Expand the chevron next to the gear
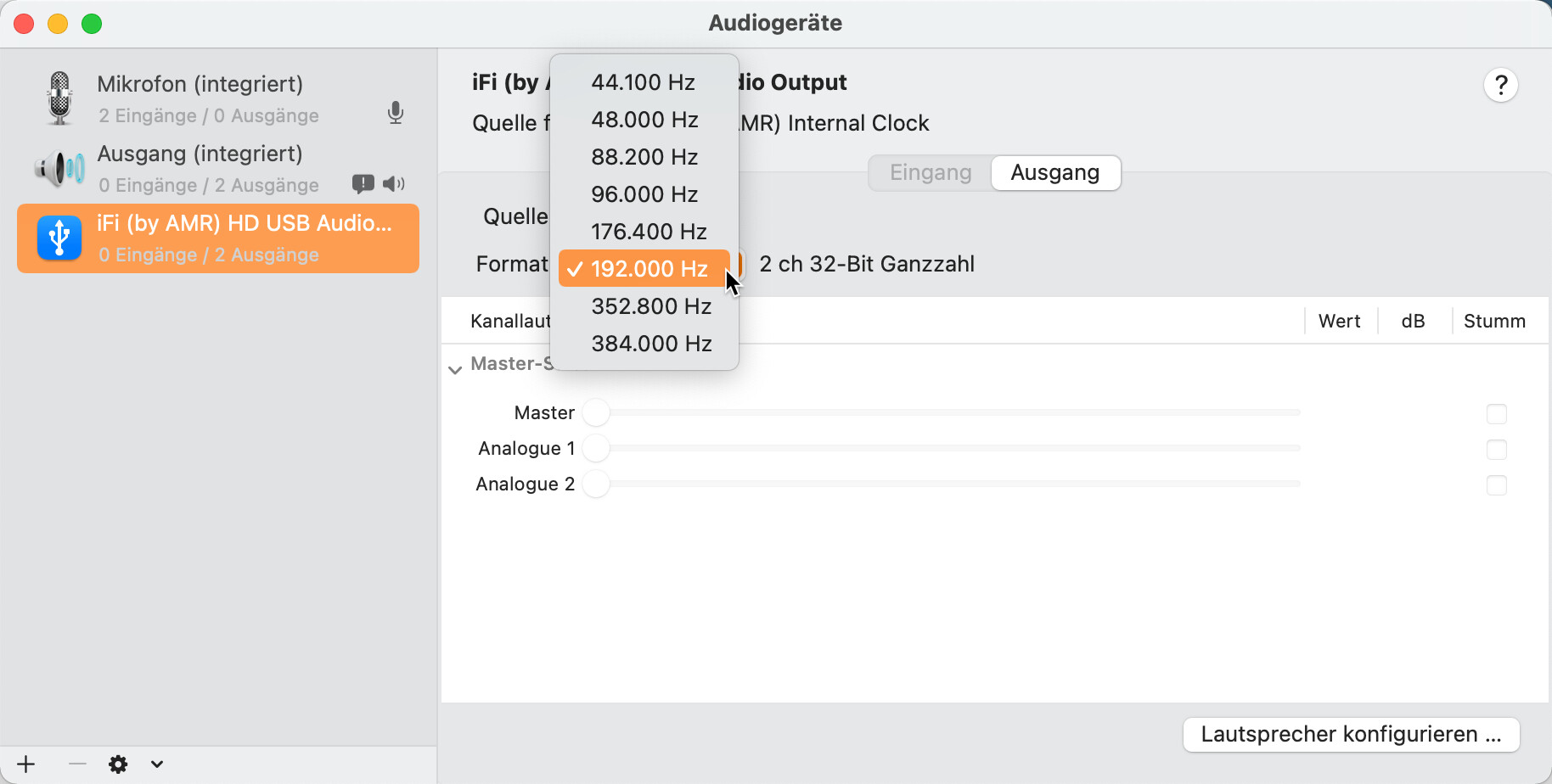The height and width of the screenshot is (784, 1552). click(x=157, y=764)
